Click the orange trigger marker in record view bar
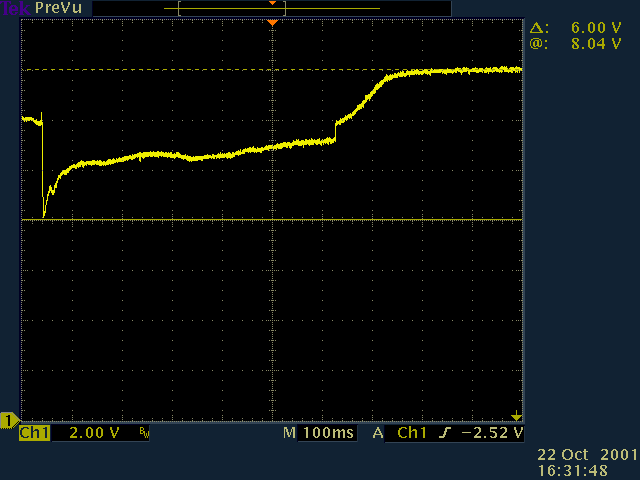 click(x=271, y=3)
